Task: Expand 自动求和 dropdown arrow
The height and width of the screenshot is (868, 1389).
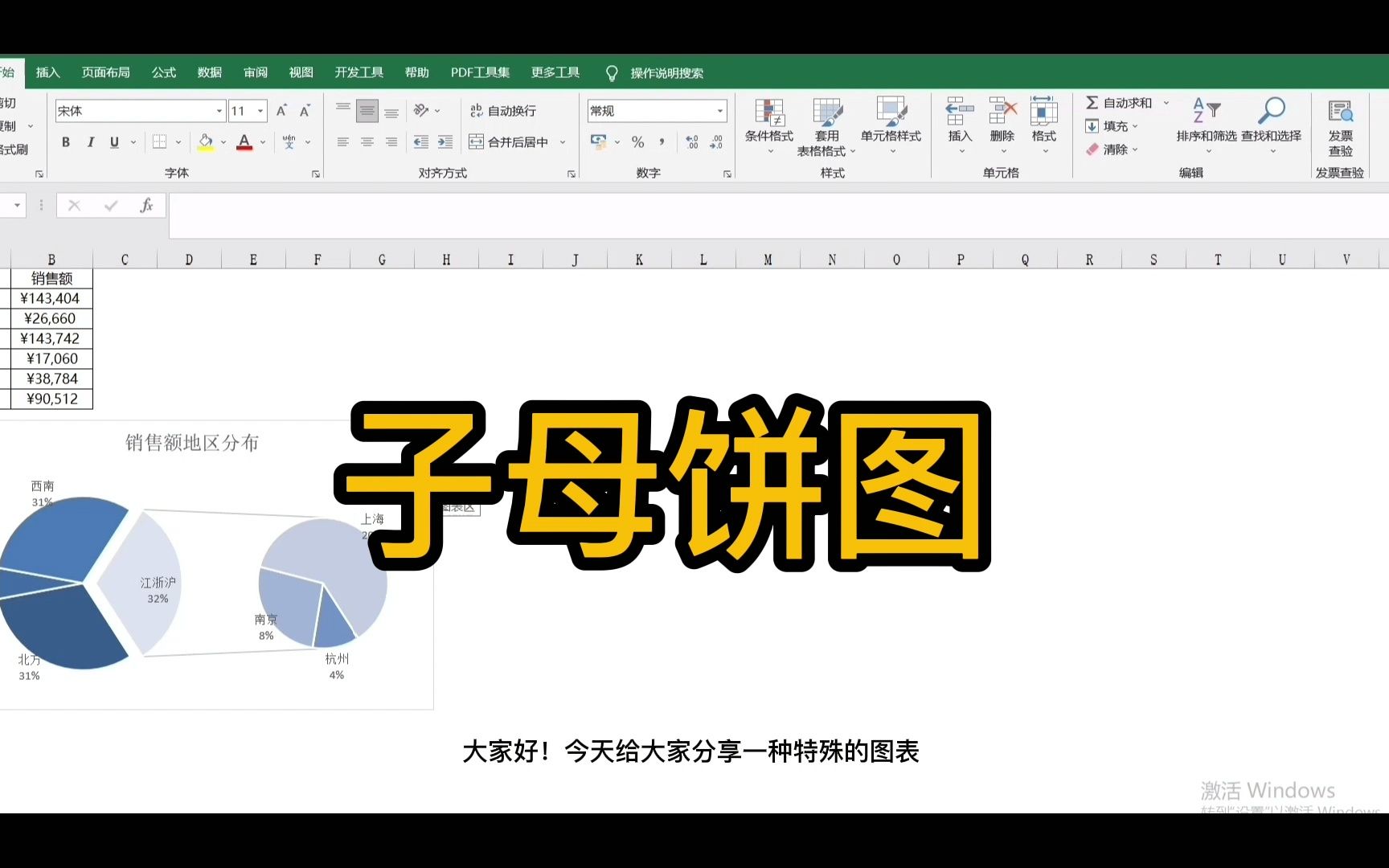Action: [1166, 103]
